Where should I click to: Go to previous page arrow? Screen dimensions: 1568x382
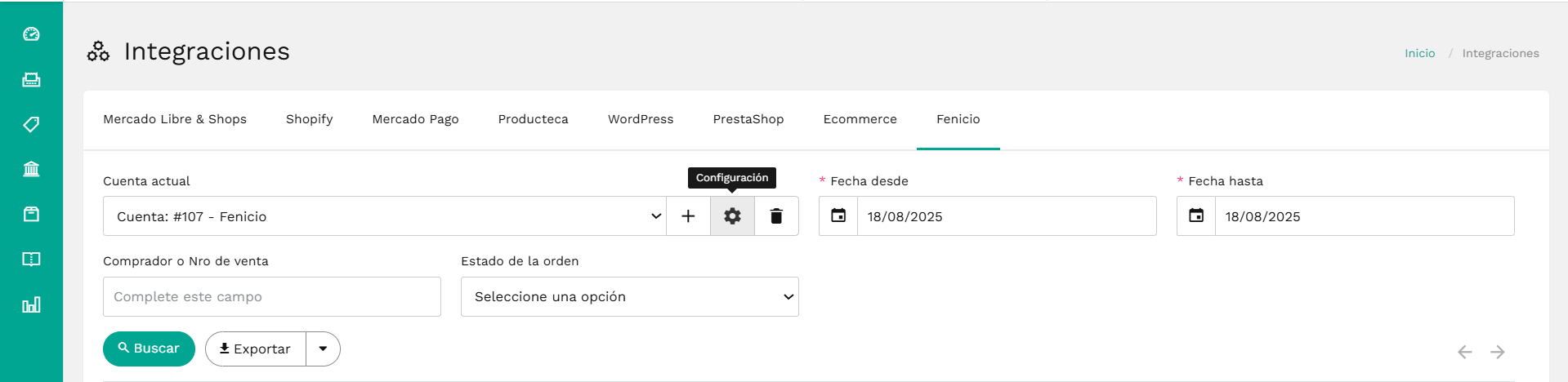pyautogui.click(x=1465, y=352)
